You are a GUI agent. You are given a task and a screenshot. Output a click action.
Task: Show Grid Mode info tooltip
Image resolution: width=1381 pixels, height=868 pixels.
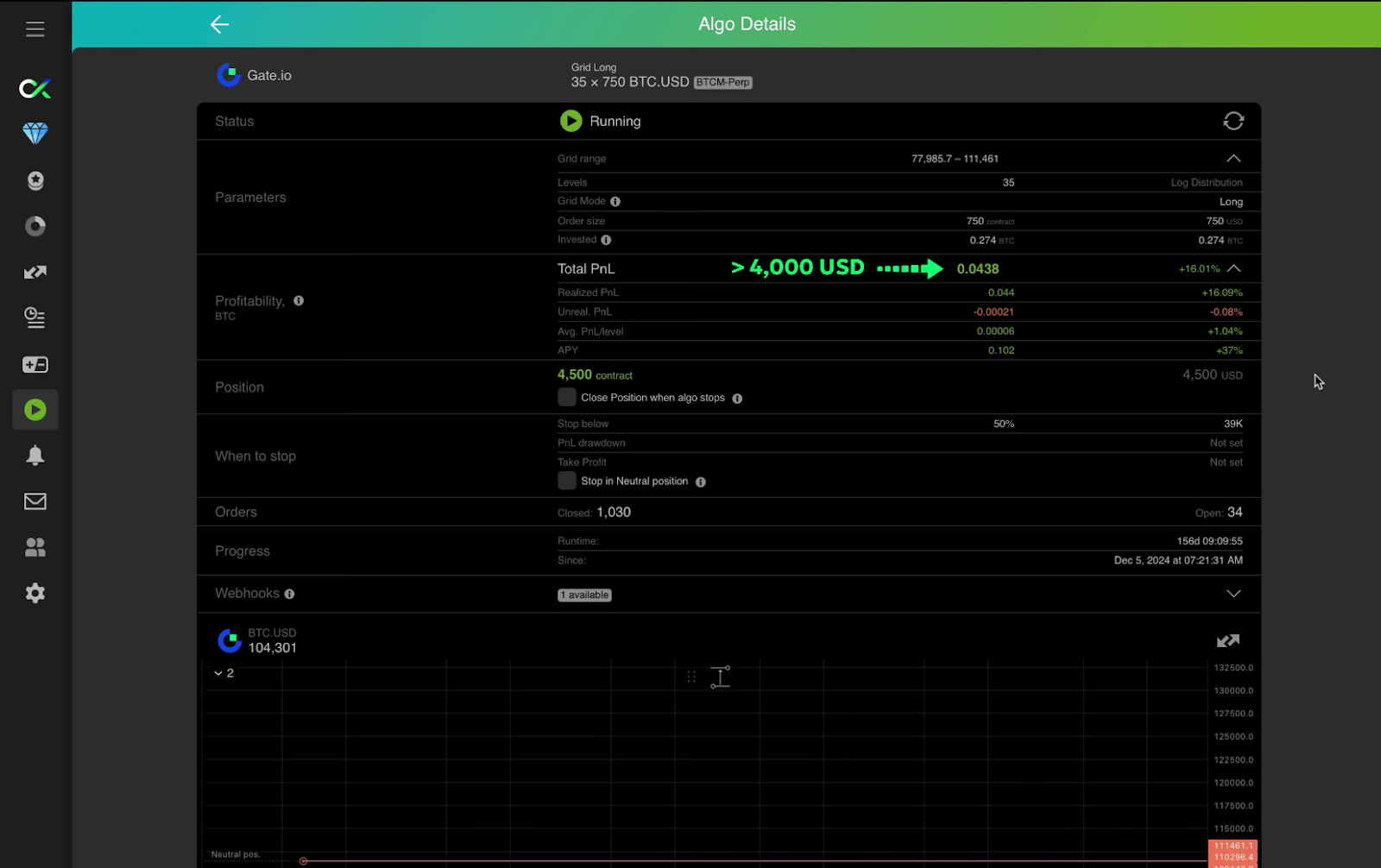click(615, 202)
